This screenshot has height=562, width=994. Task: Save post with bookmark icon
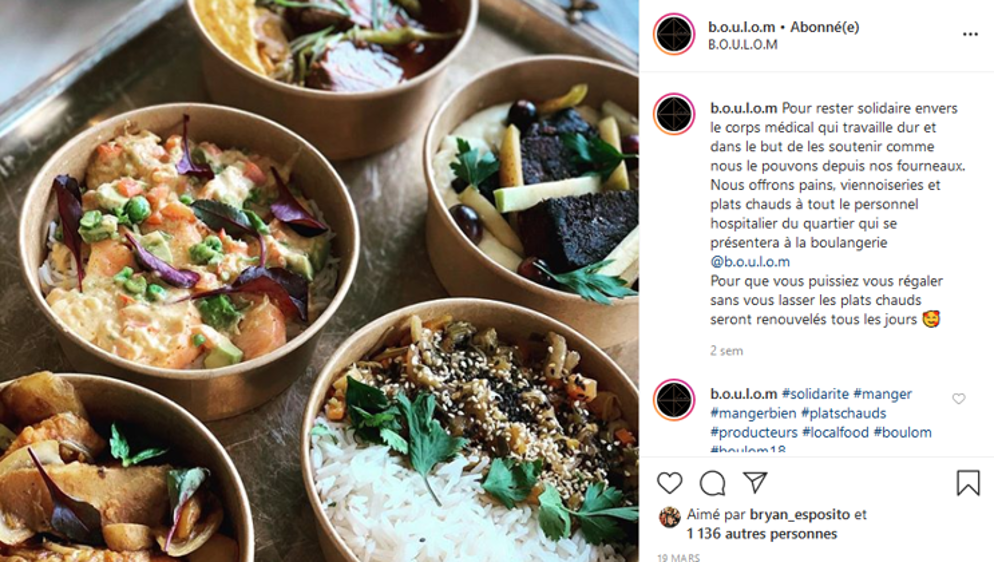(968, 483)
